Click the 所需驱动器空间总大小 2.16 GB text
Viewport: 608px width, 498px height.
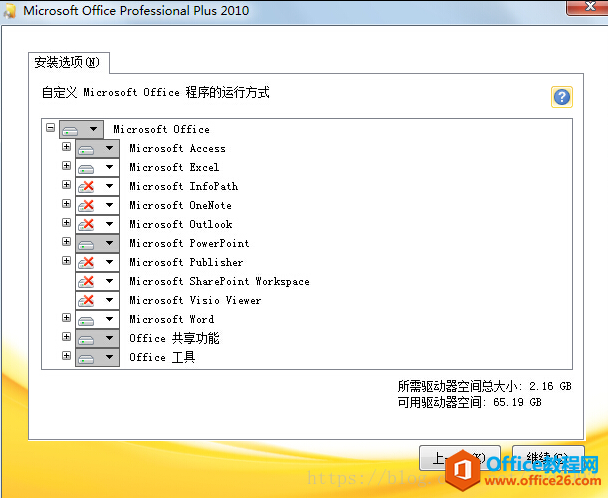484,386
